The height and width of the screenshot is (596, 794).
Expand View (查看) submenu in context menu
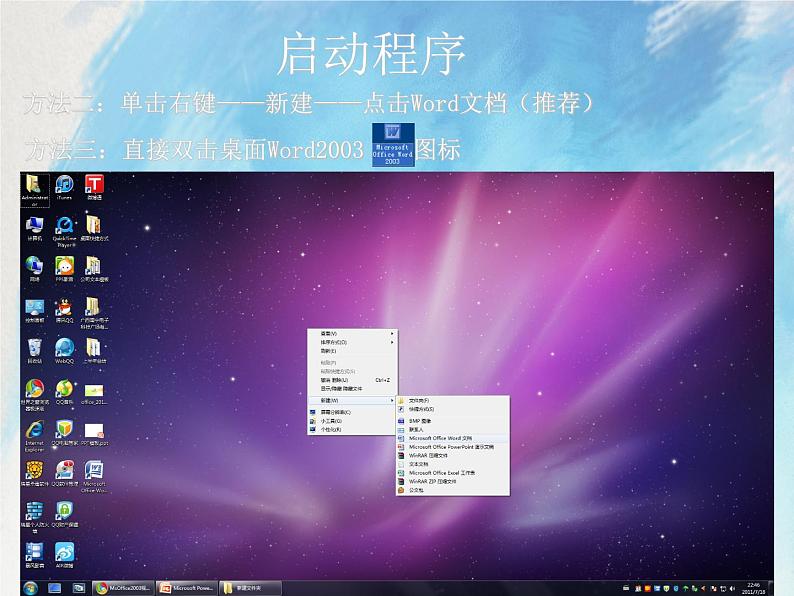point(352,334)
